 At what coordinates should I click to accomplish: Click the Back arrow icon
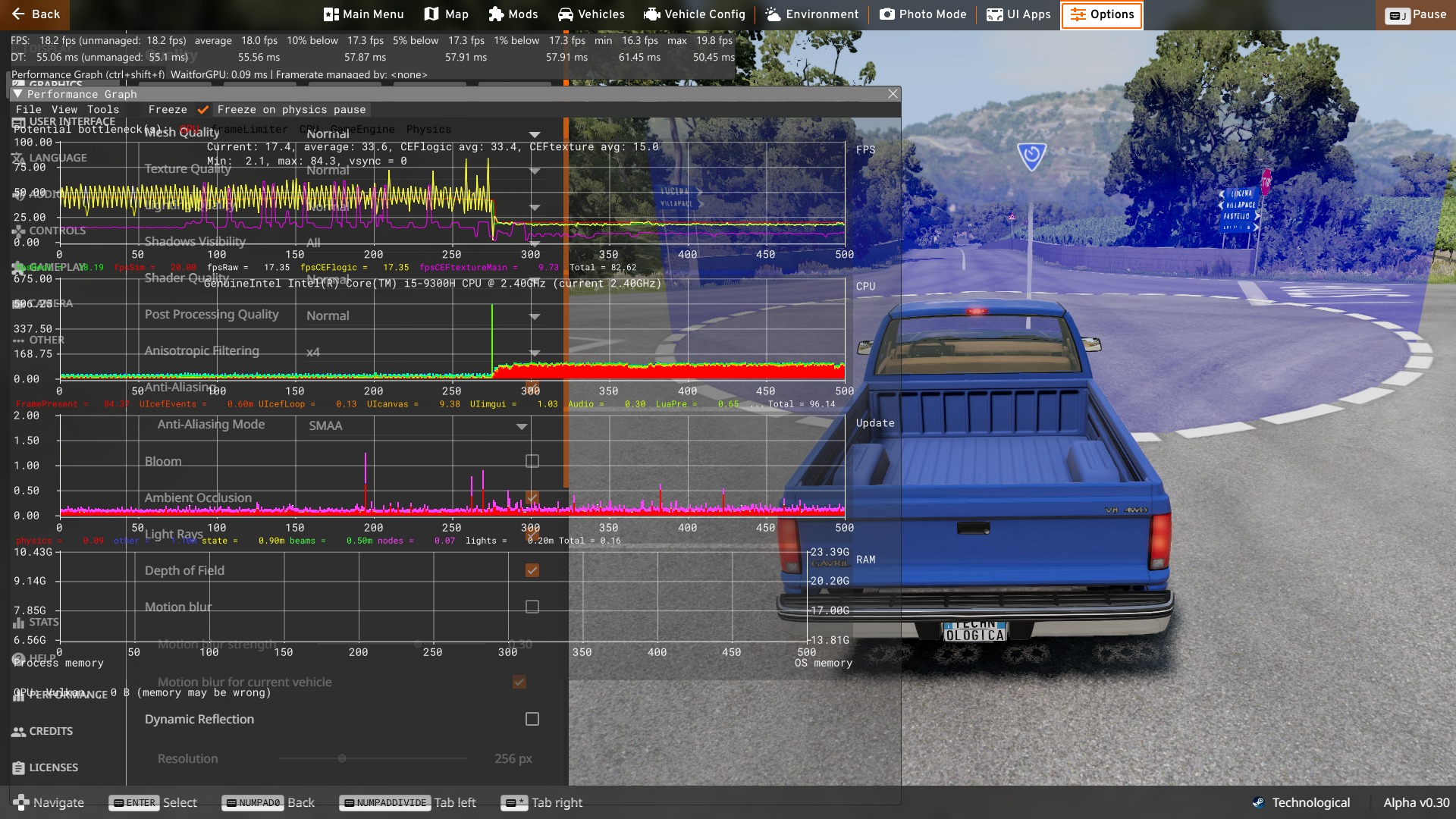pyautogui.click(x=18, y=14)
